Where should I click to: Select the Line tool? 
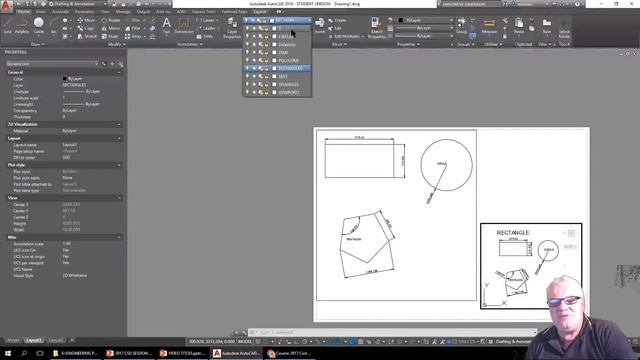click(7, 26)
